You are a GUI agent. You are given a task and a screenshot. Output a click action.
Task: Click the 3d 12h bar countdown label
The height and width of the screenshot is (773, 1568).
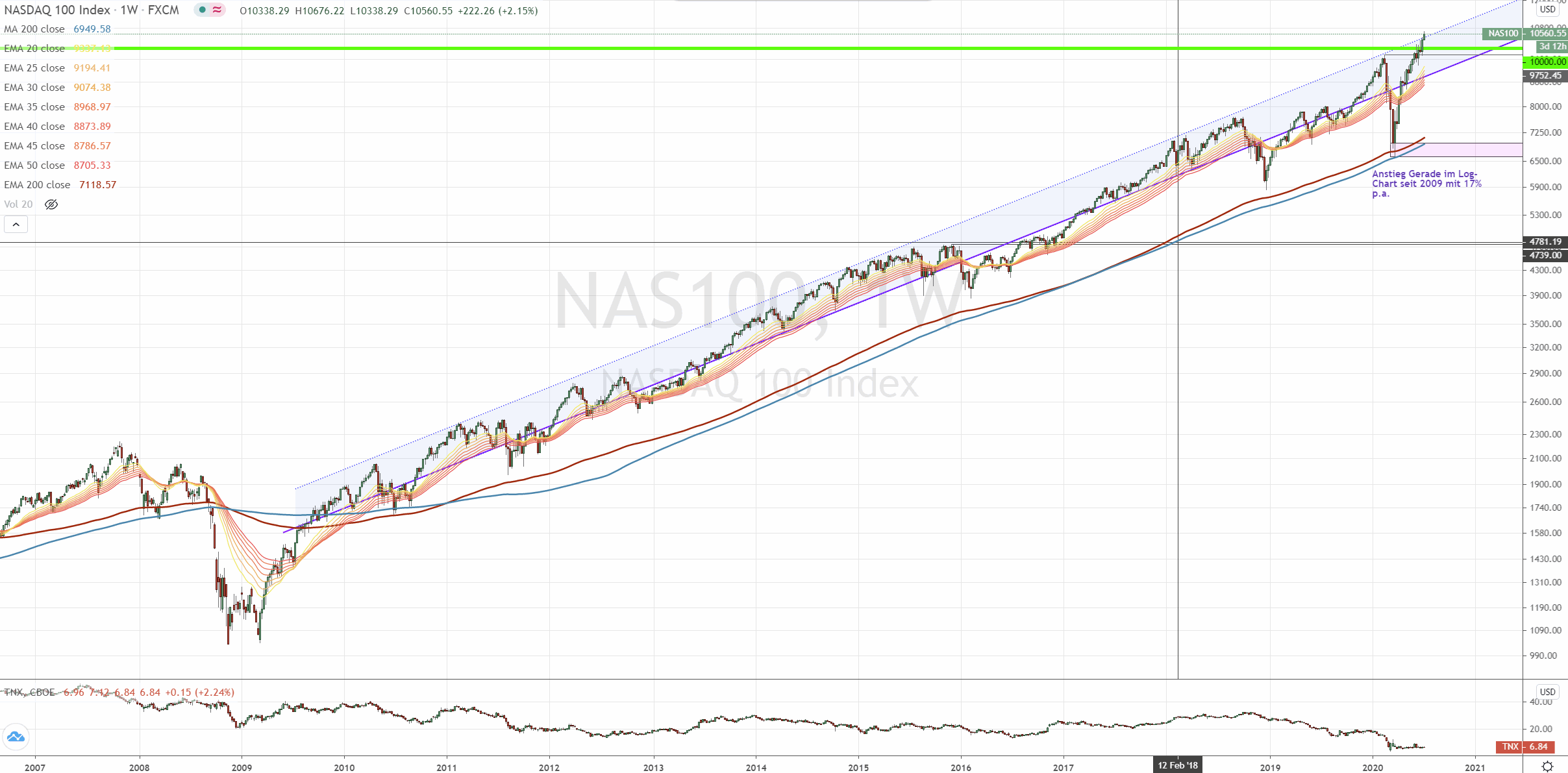[1552, 46]
